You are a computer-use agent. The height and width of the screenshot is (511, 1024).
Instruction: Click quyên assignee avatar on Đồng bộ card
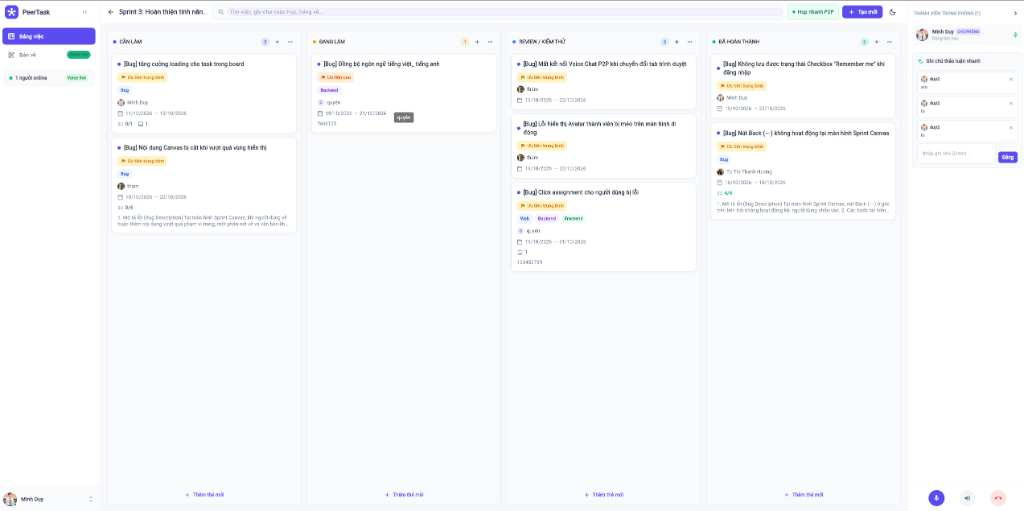click(x=321, y=103)
